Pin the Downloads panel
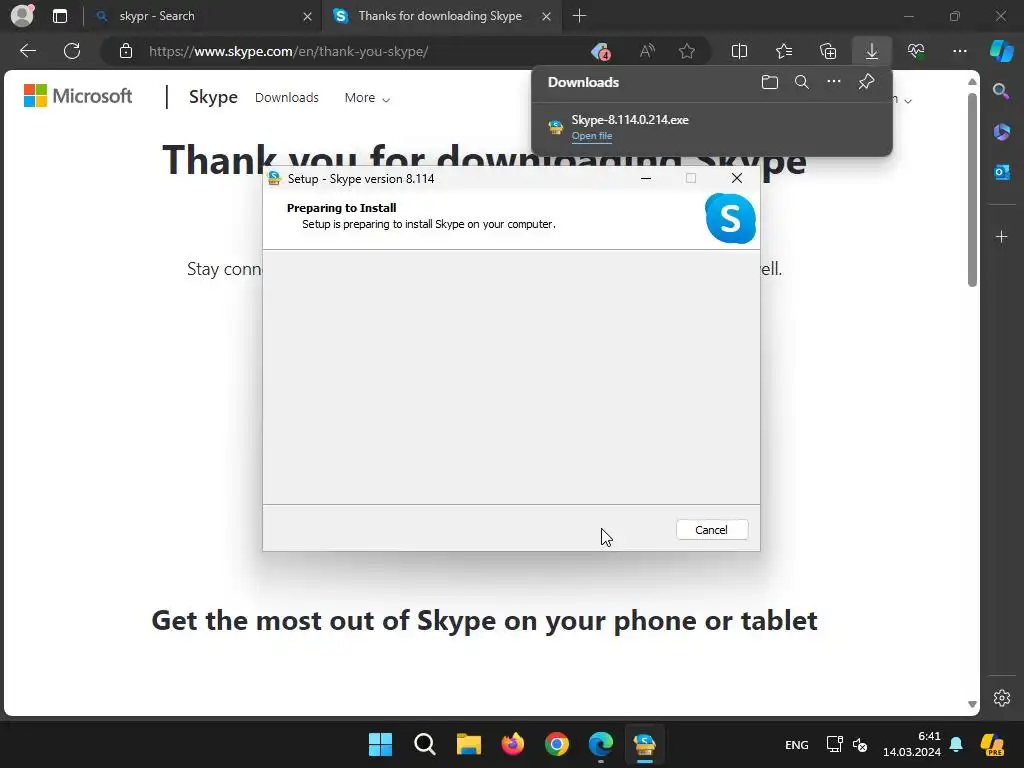Viewport: 1024px width, 768px height. pos(866,82)
